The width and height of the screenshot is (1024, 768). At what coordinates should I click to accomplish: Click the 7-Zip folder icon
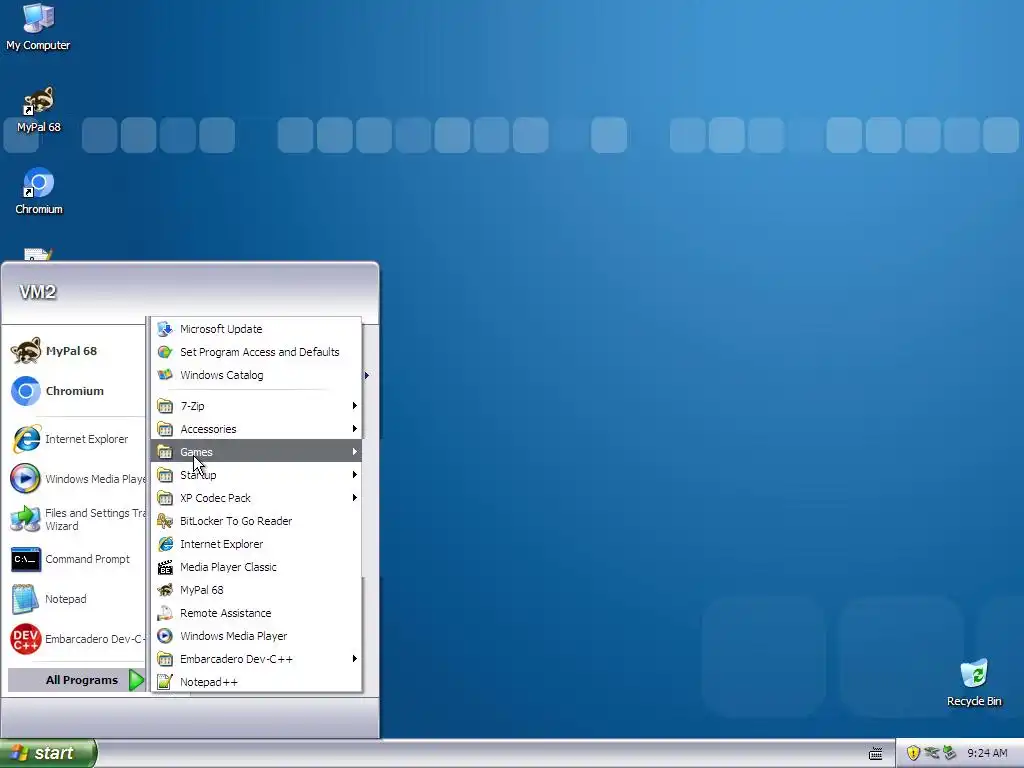(165, 406)
